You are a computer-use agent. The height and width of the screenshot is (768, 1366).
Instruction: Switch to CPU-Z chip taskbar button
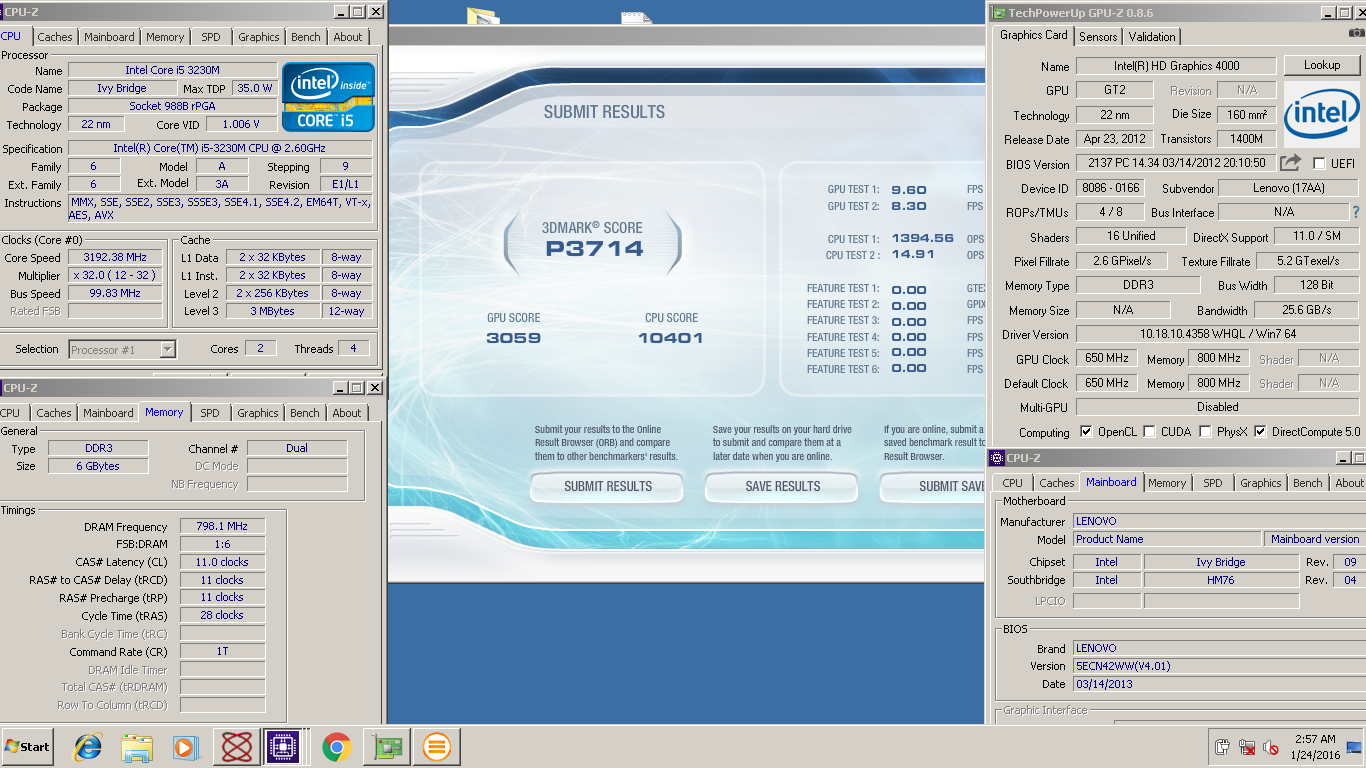click(x=285, y=747)
